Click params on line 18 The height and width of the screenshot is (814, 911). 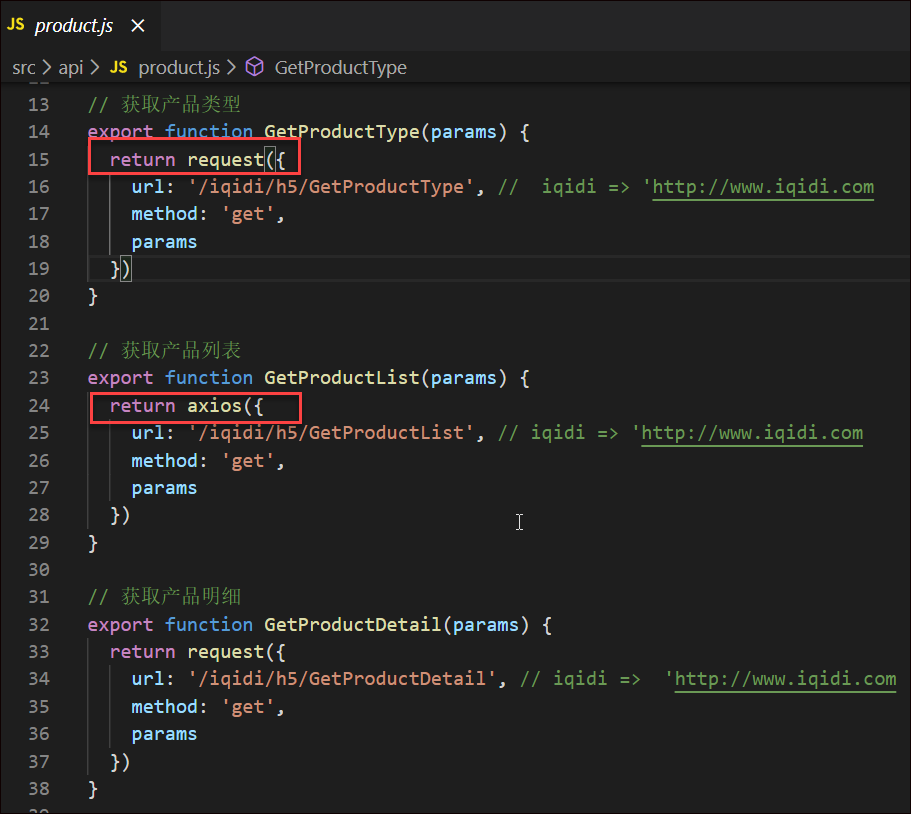(x=164, y=242)
